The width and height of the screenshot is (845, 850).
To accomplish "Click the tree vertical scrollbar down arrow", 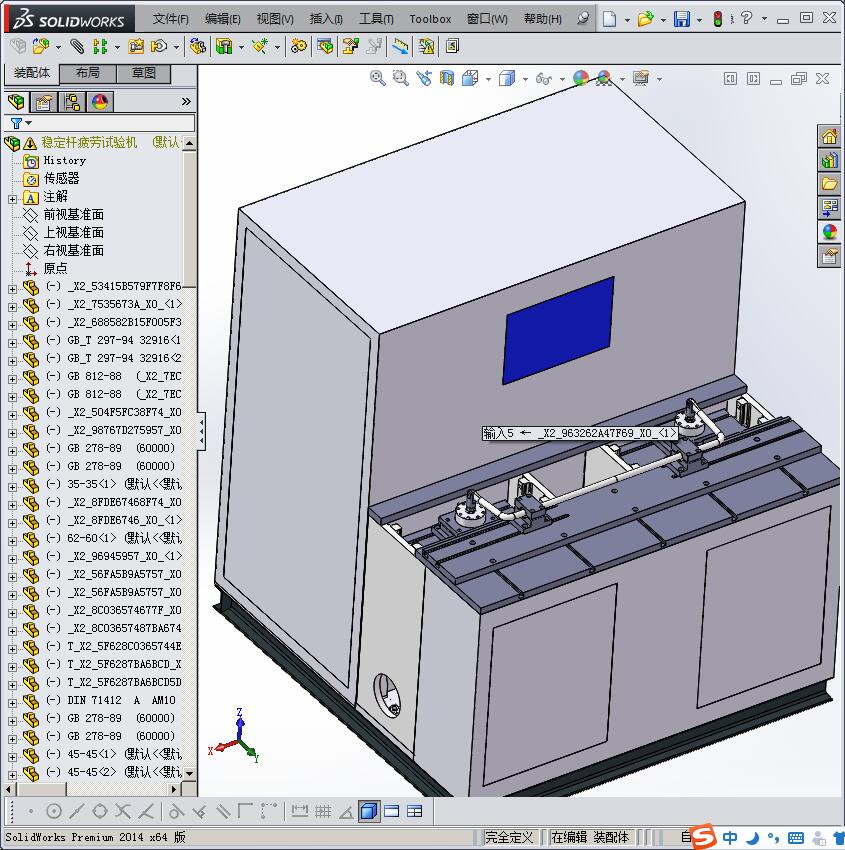I will click(x=190, y=773).
